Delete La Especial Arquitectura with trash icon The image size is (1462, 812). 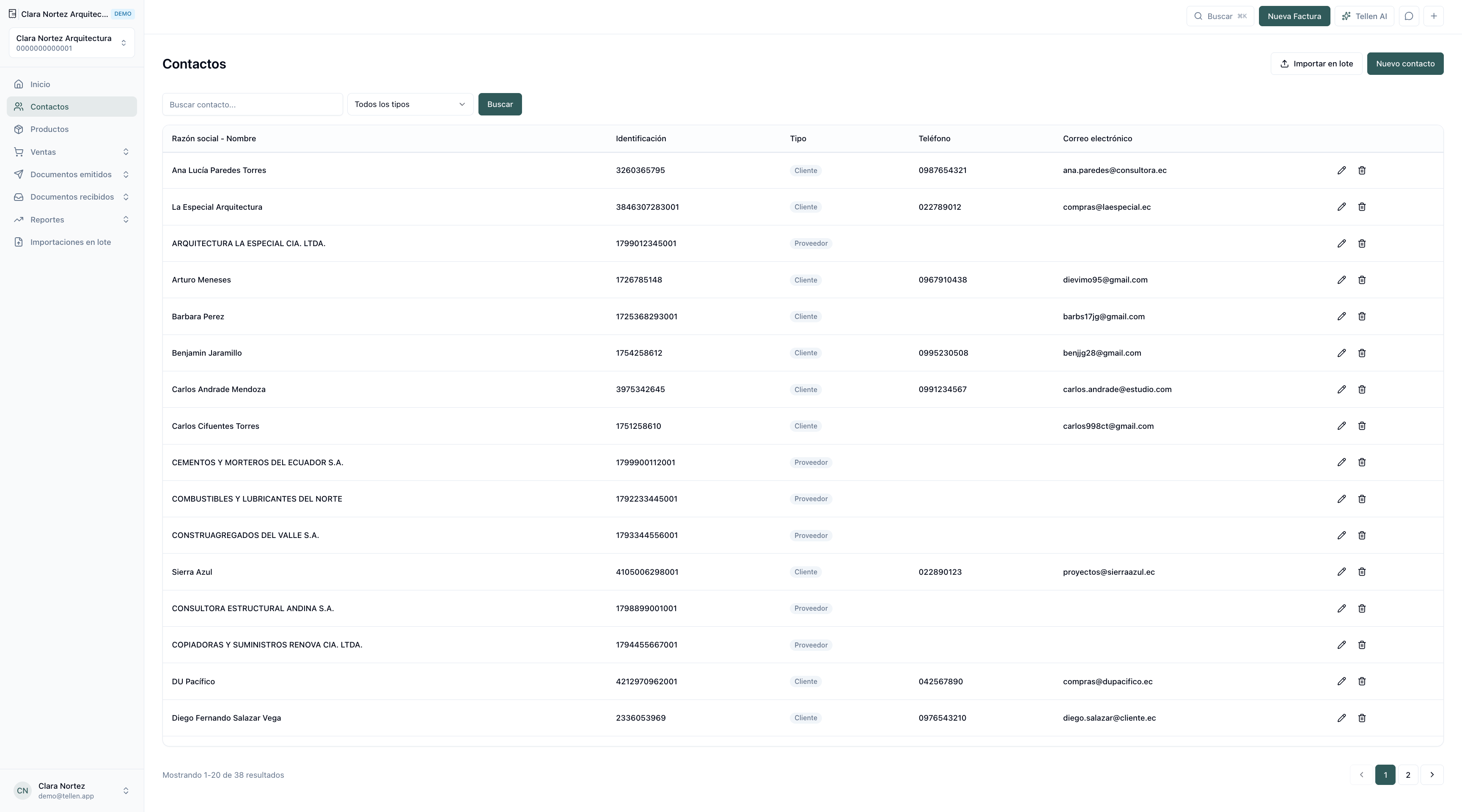(1362, 206)
